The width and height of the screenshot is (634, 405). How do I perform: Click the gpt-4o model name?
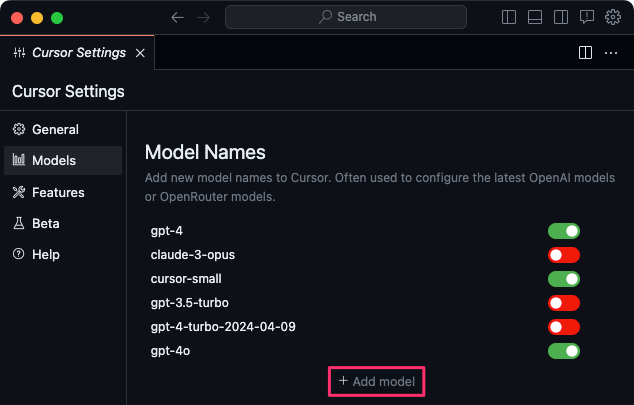coord(170,351)
